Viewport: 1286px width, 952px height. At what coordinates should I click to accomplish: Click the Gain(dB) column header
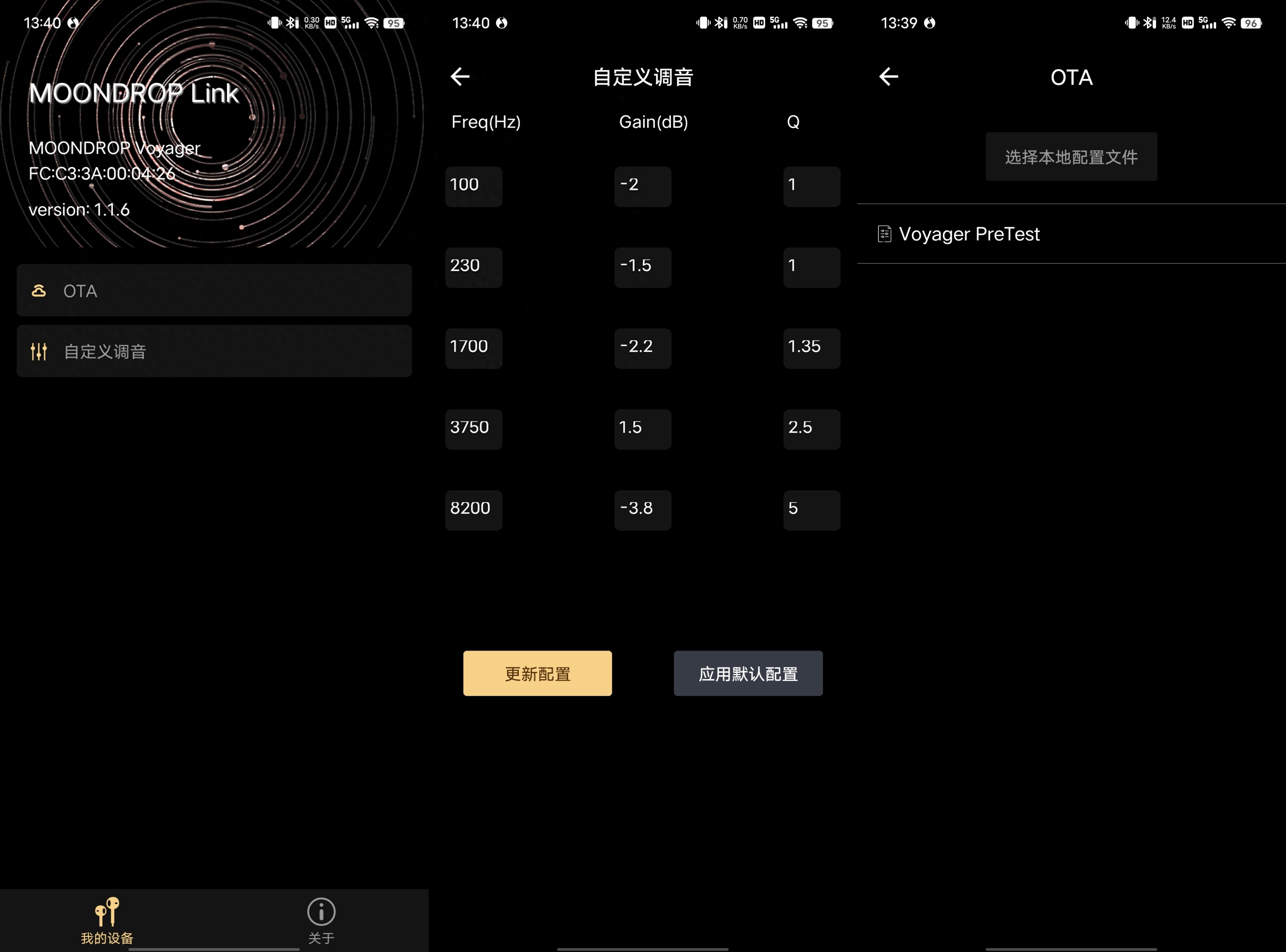pyautogui.click(x=654, y=122)
